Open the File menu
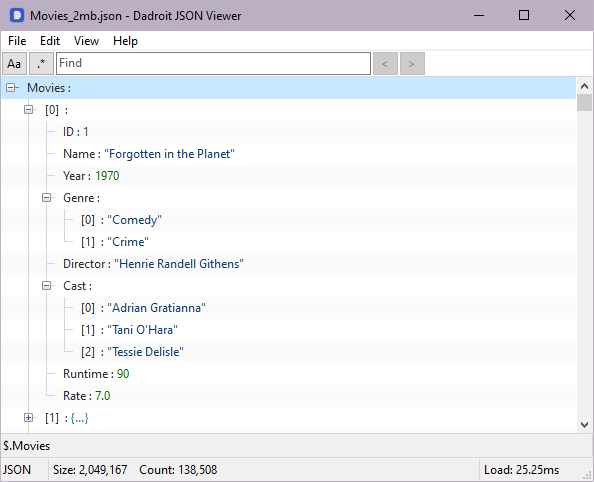 (x=17, y=41)
